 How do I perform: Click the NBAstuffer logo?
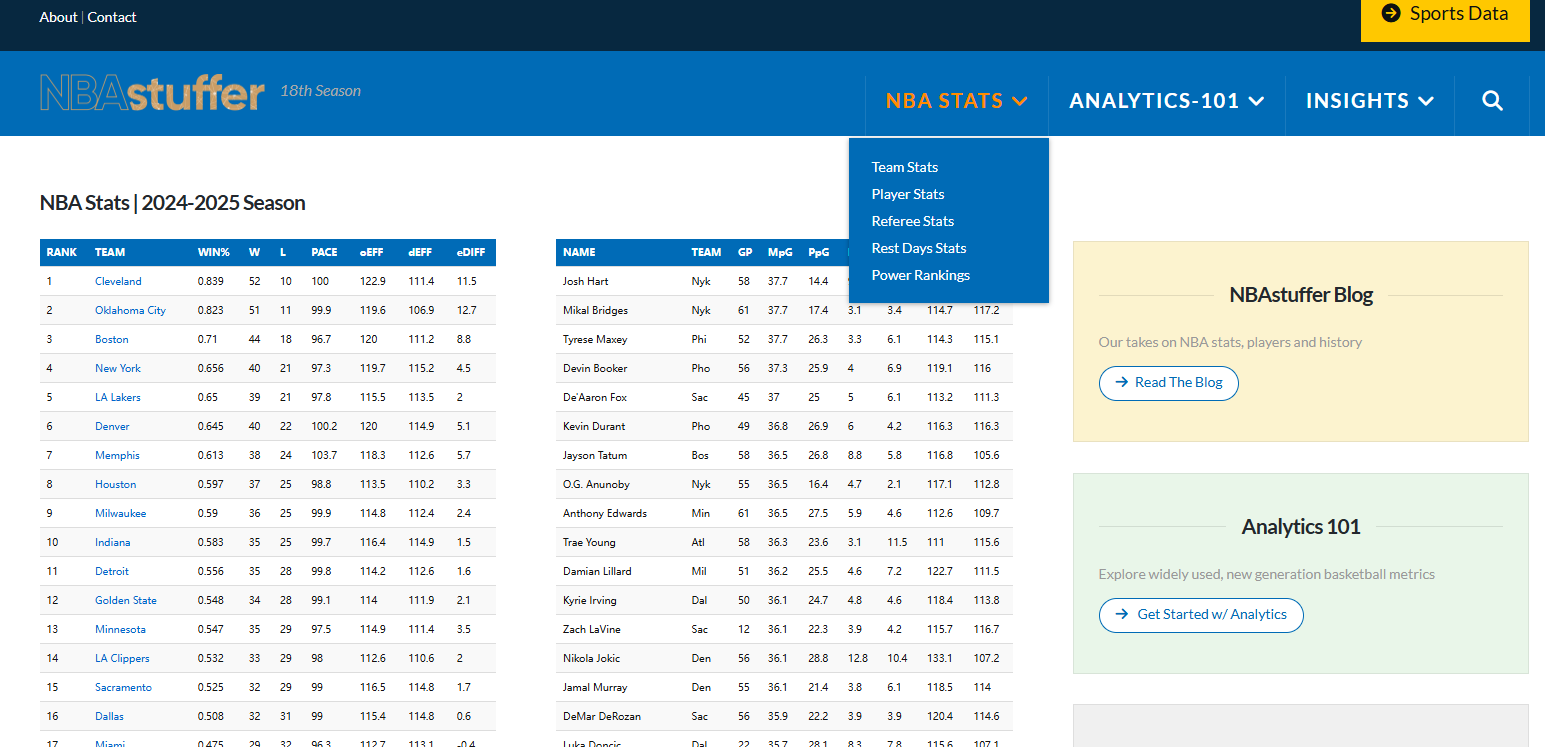pyautogui.click(x=152, y=92)
